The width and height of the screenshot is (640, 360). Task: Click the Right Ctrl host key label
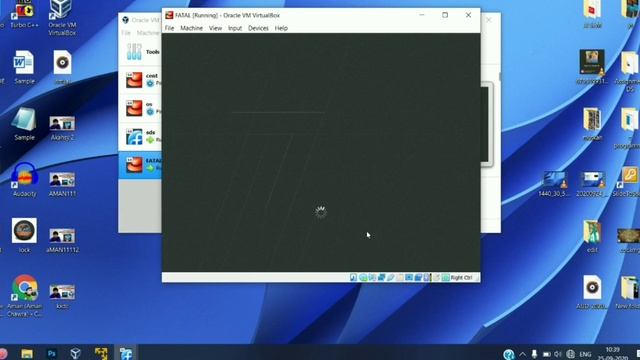(461, 278)
